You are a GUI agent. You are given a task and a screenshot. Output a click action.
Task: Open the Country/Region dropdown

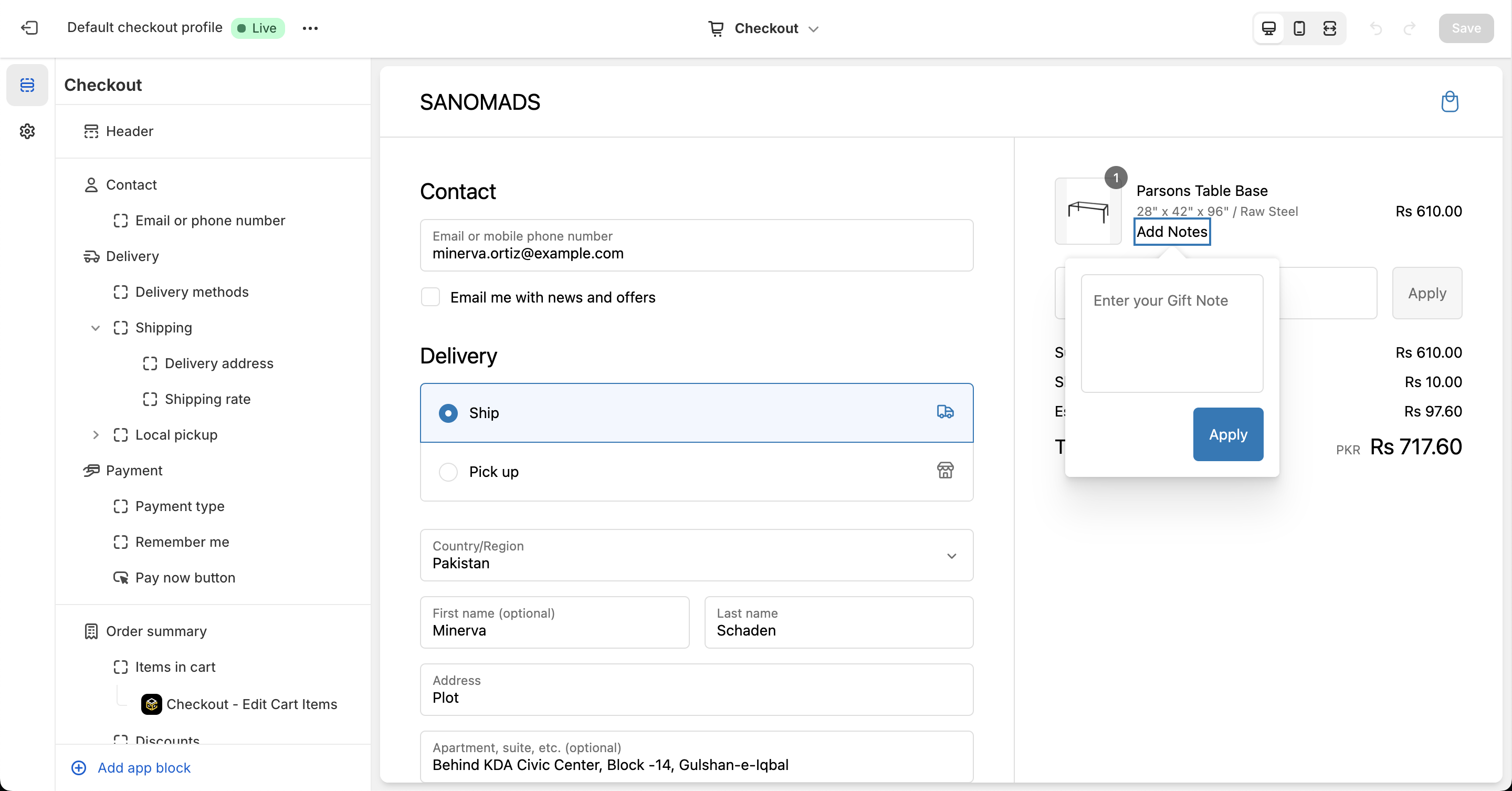(696, 555)
